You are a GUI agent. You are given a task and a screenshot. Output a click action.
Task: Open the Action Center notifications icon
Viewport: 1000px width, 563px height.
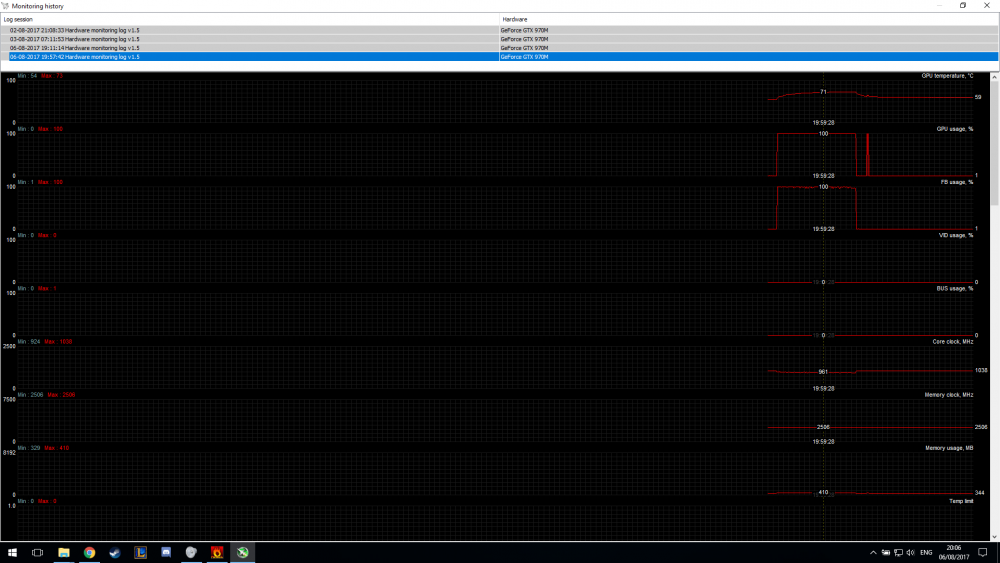pyautogui.click(x=983, y=552)
